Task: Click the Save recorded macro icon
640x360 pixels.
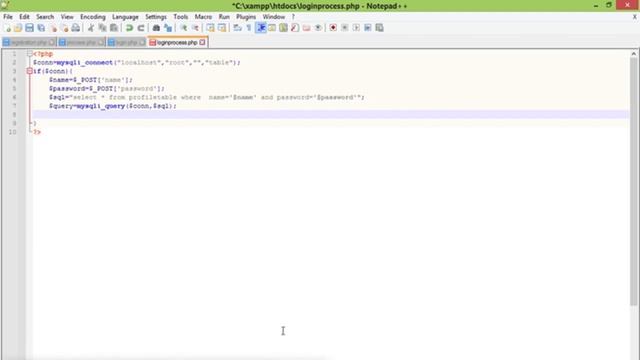Action: tap(379, 28)
